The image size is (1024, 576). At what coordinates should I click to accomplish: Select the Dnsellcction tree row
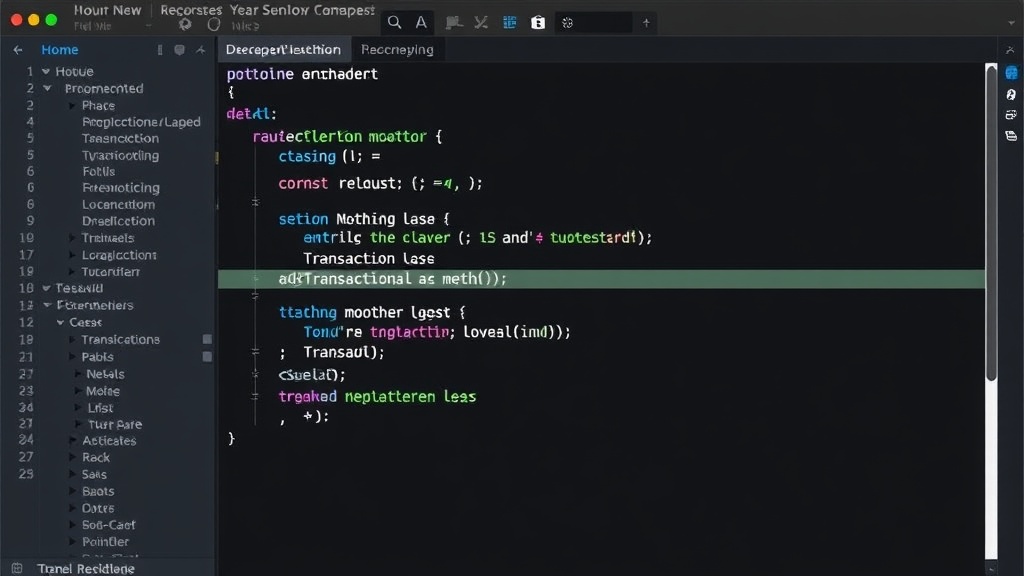[118, 221]
